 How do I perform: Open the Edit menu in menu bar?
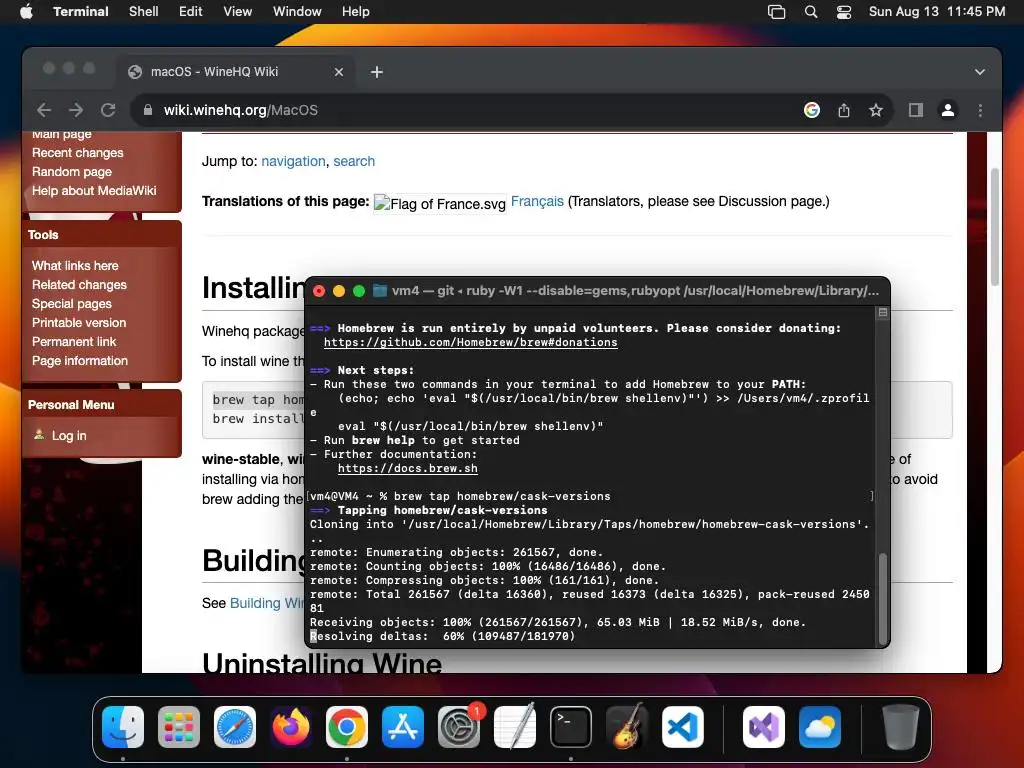(190, 12)
